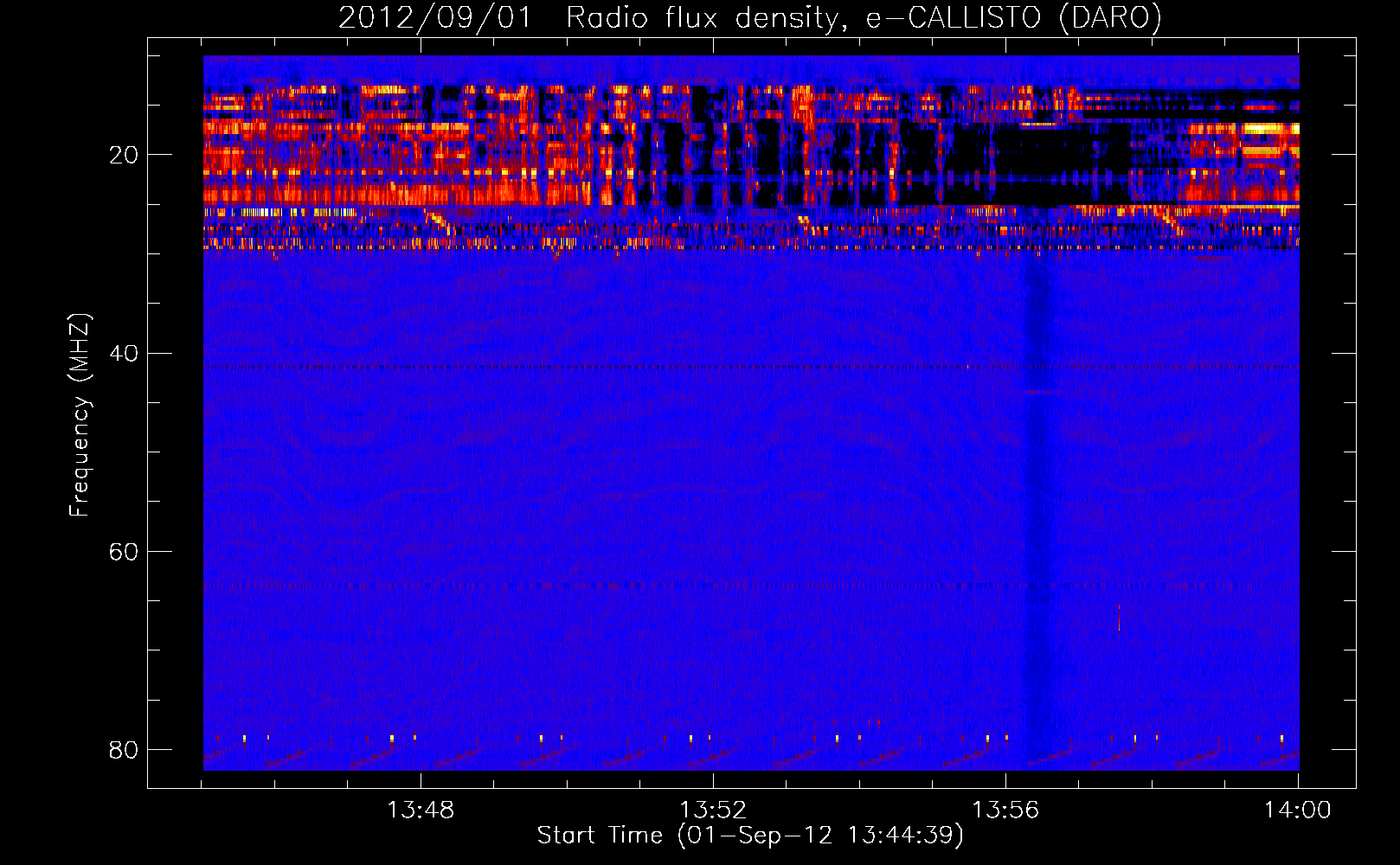Click the '13:56' time tick label
The height and width of the screenshot is (865, 1400).
click(x=1005, y=811)
